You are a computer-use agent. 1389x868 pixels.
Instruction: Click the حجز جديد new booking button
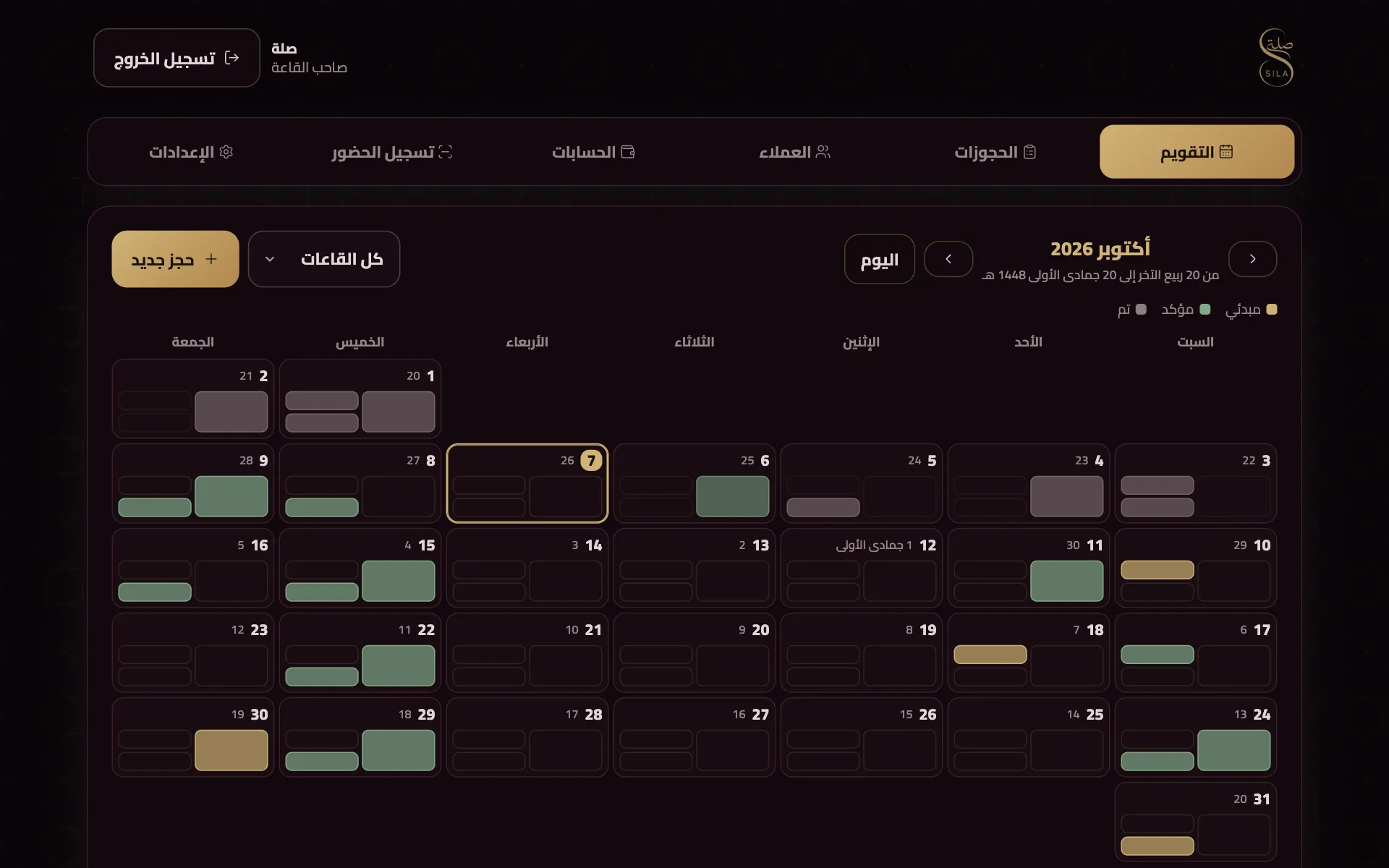coord(175,259)
